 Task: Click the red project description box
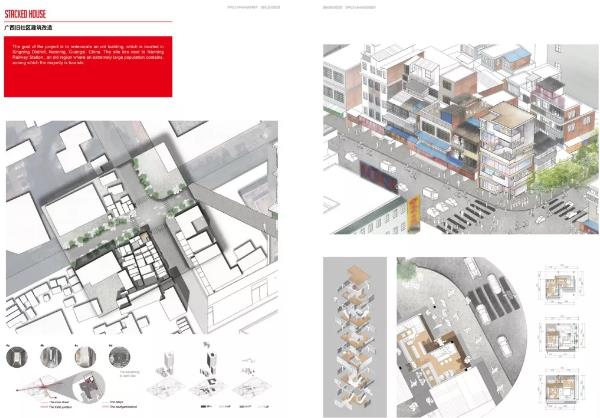pyautogui.click(x=87, y=65)
